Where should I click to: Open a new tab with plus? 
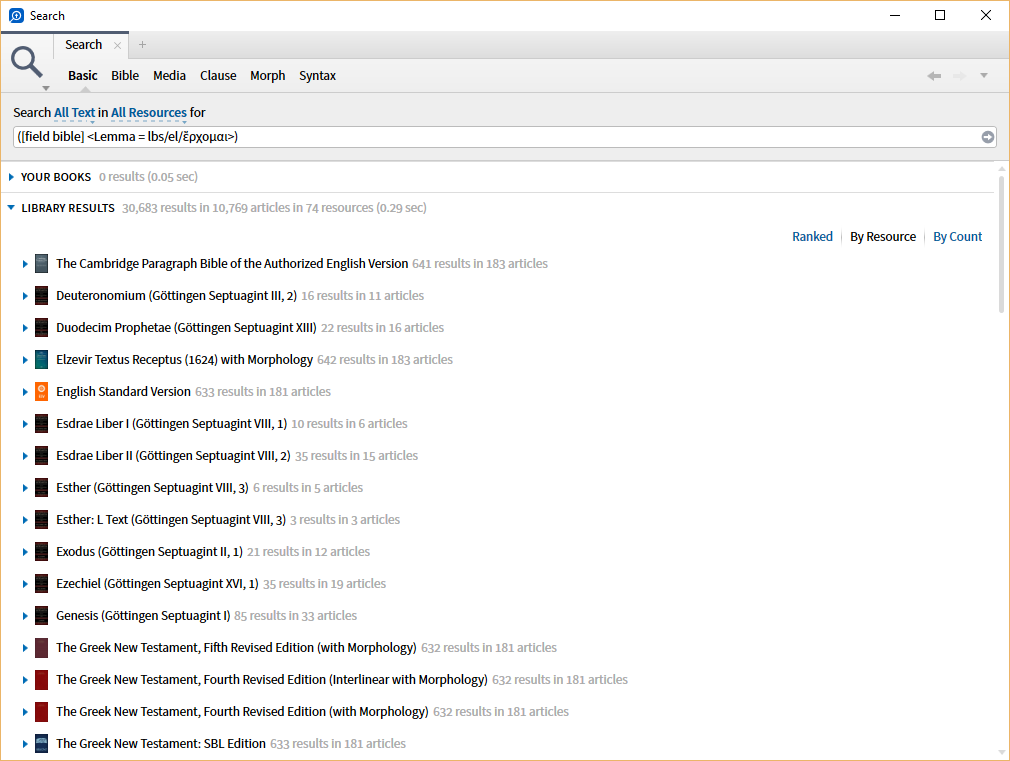142,44
